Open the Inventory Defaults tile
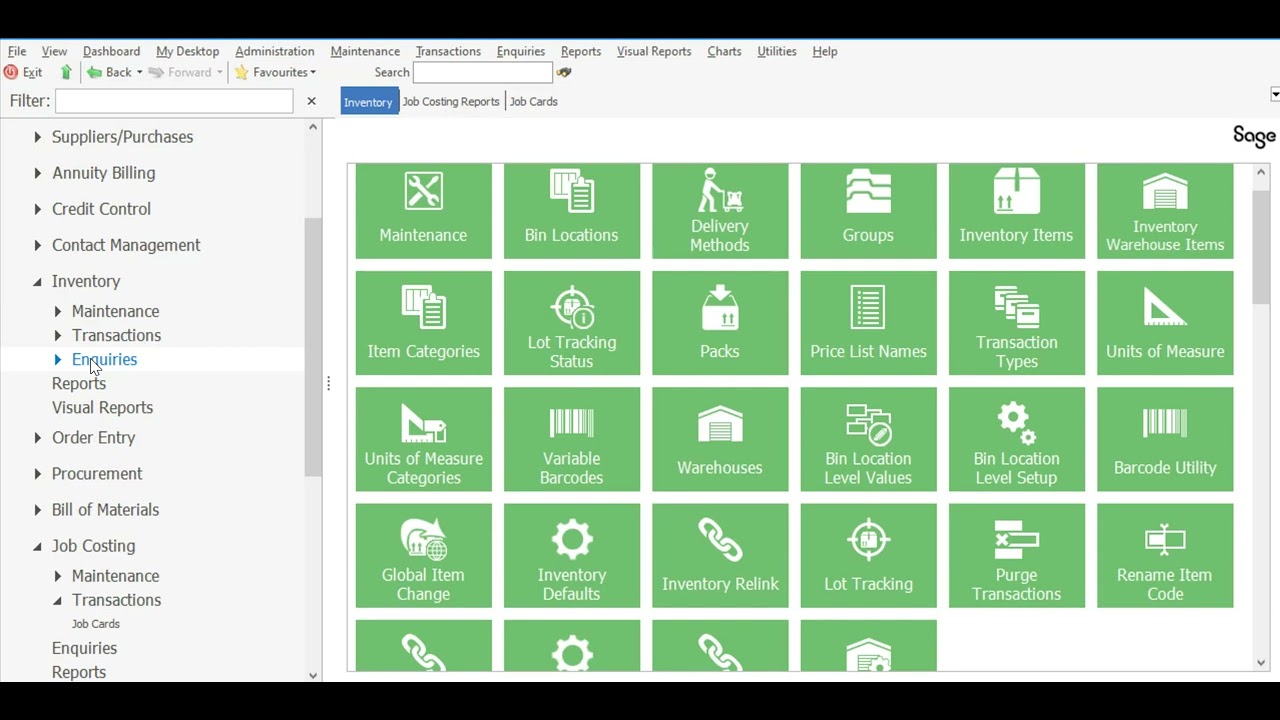 (571, 555)
